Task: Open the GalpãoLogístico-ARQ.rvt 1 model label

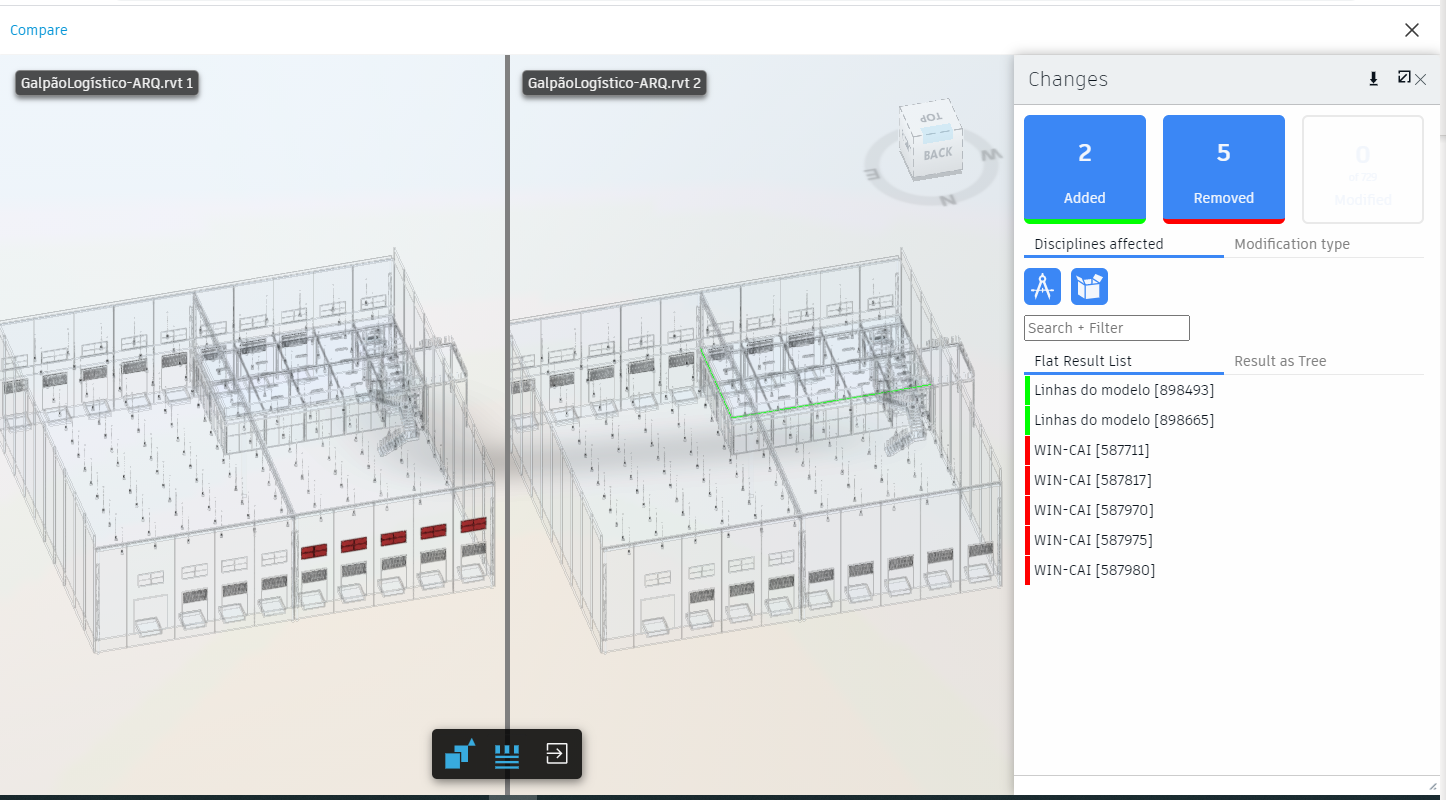Action: coord(105,83)
